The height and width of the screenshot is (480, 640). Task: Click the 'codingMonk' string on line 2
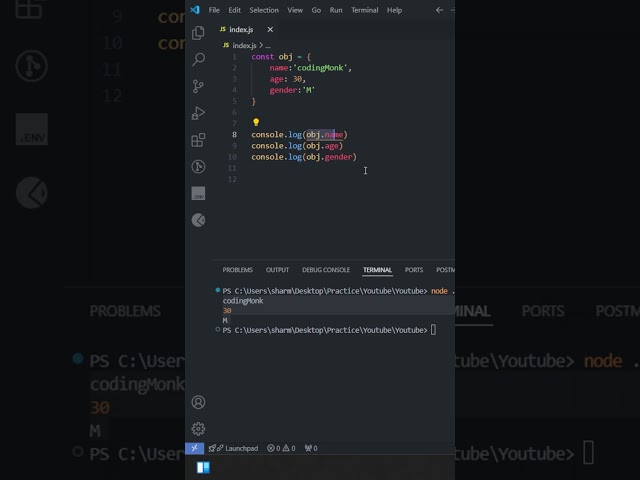click(322, 68)
